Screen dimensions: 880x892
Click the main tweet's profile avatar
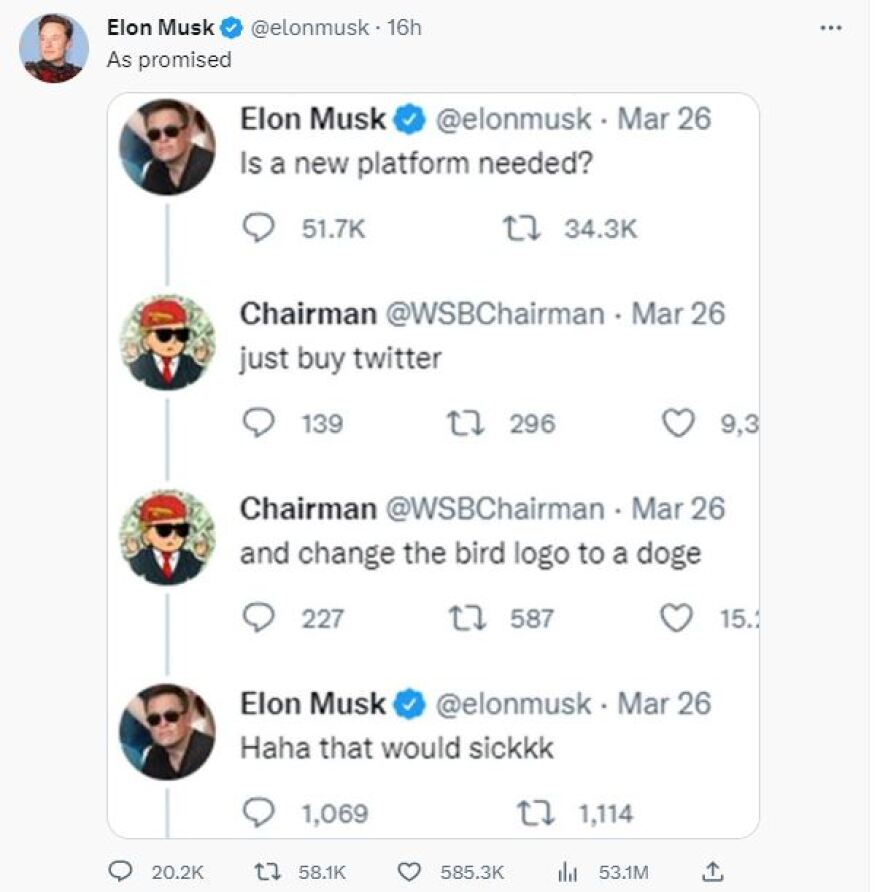tap(53, 48)
